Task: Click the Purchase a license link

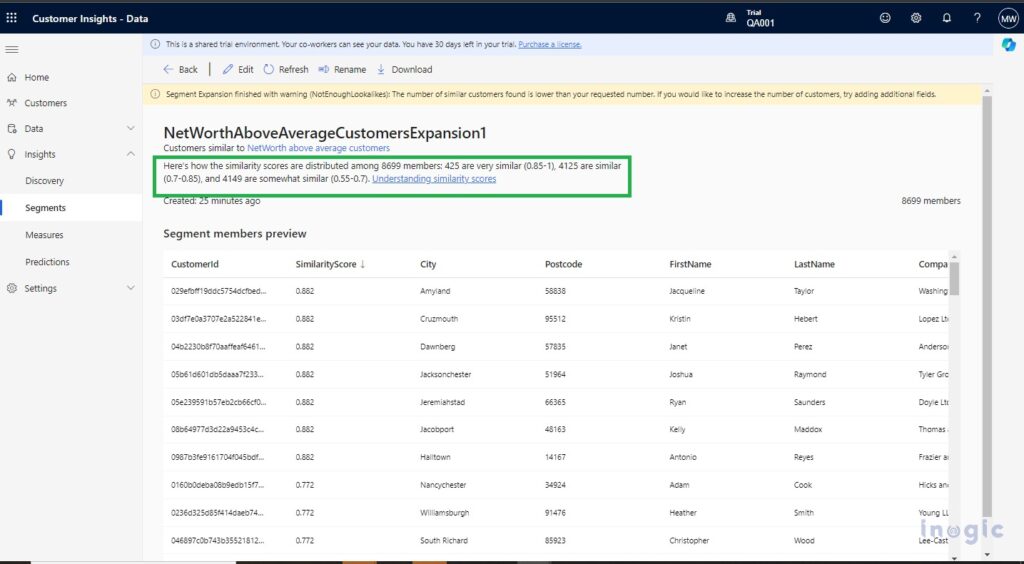Action: tap(549, 44)
